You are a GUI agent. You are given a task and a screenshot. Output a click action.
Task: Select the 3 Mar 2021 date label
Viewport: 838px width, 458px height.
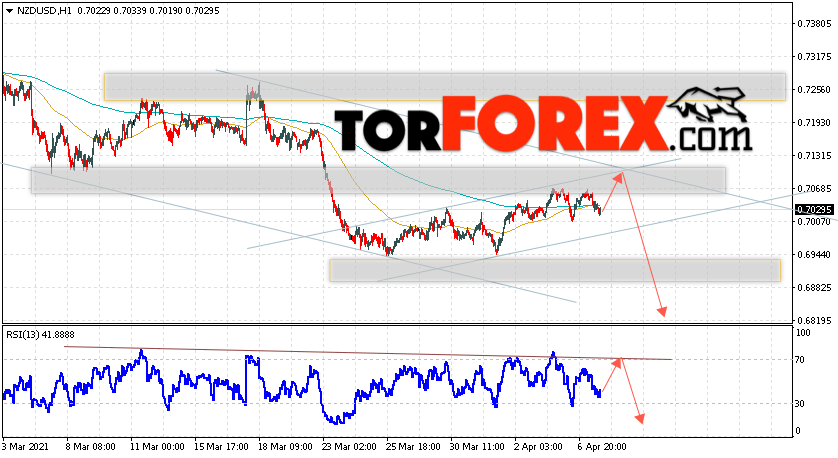25,447
